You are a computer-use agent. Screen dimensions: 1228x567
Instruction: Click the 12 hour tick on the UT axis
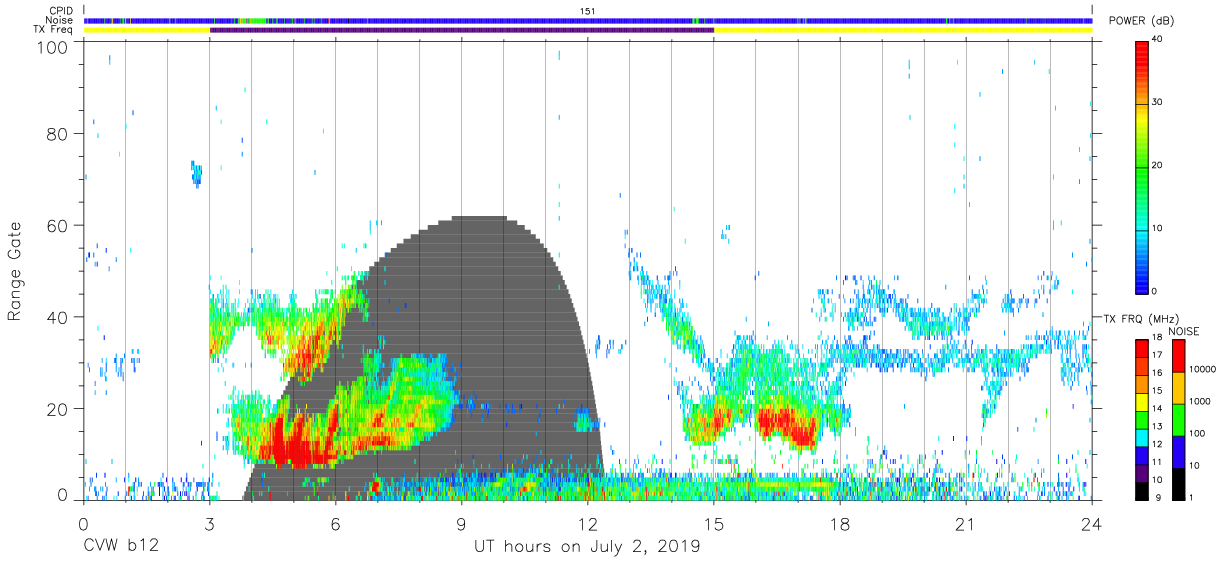pyautogui.click(x=588, y=524)
